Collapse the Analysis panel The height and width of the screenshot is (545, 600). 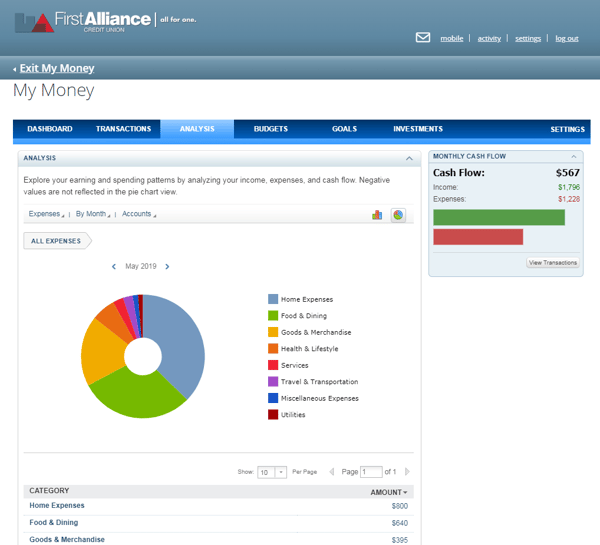[409, 158]
